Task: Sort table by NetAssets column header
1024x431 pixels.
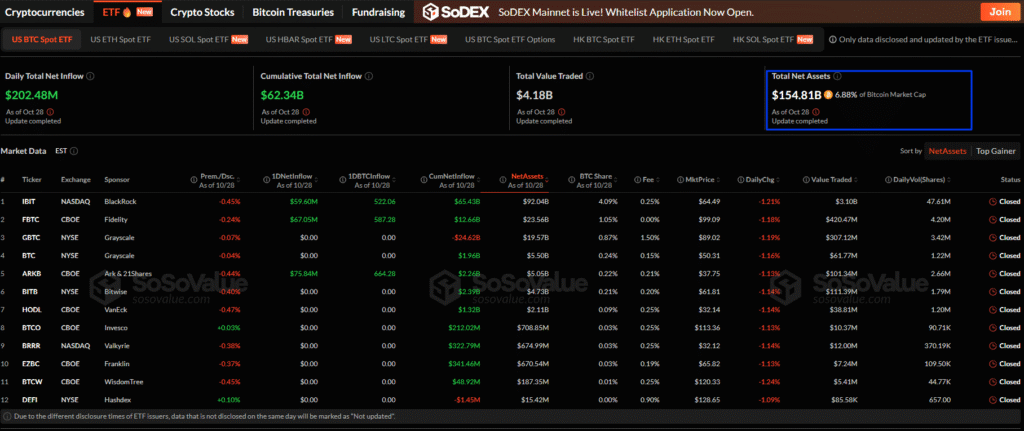Action: (527, 177)
